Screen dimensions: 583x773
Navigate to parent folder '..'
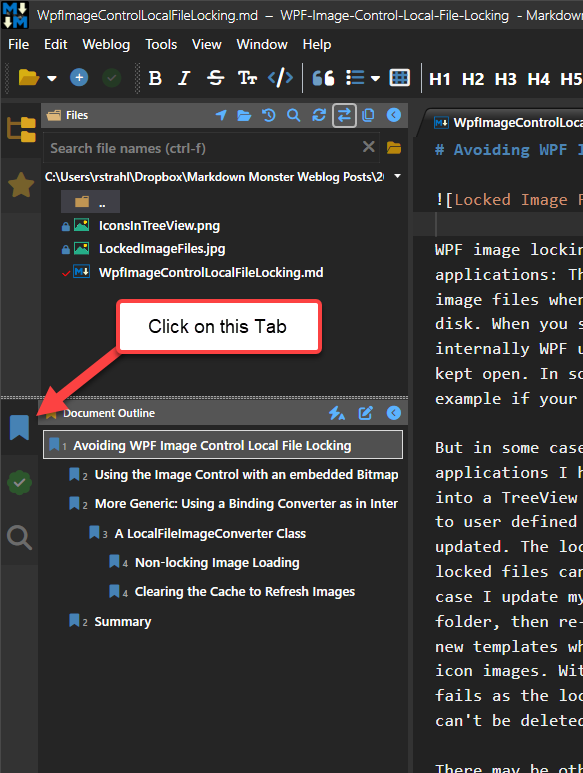click(x=90, y=202)
